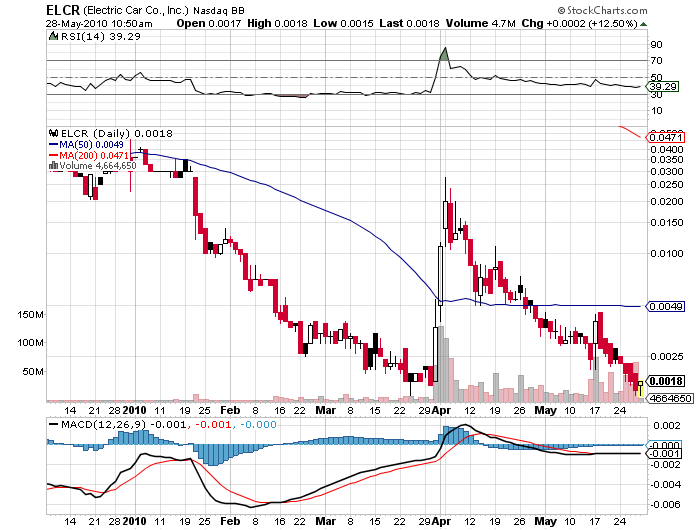Click the StockCharts.com watermark link
Viewport: 700px width, 530px height.
(x=602, y=10)
